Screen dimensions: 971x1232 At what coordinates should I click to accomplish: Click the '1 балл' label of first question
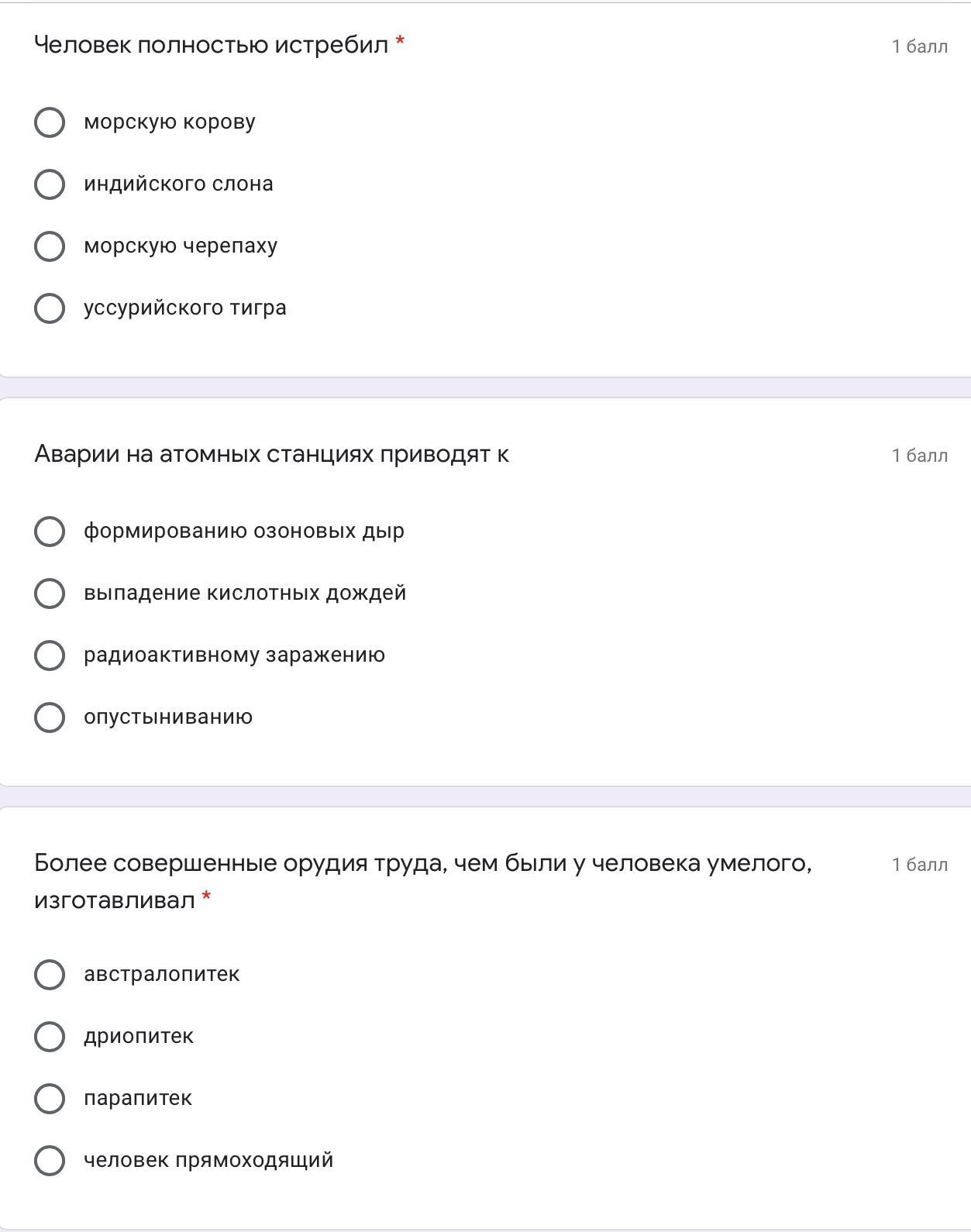coord(919,46)
